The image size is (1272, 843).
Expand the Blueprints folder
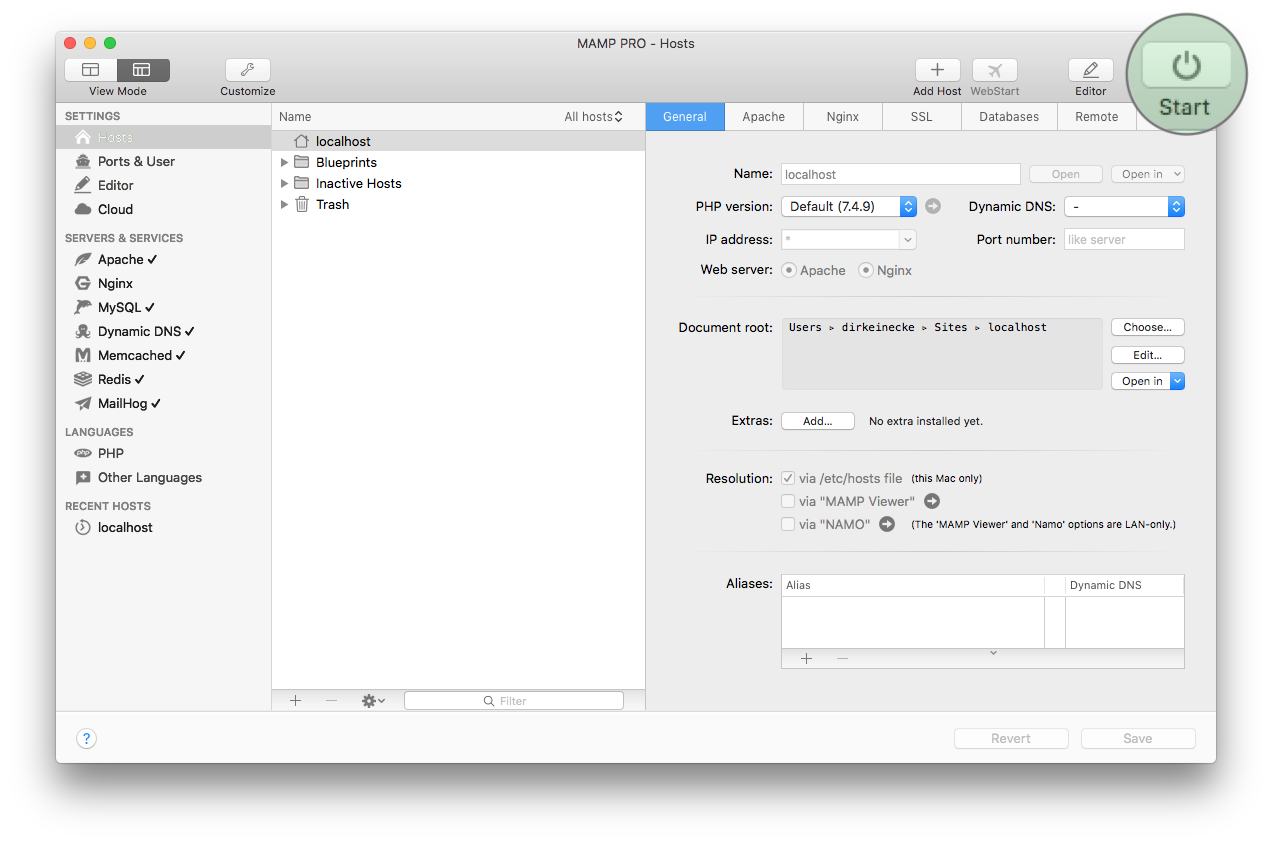284,162
